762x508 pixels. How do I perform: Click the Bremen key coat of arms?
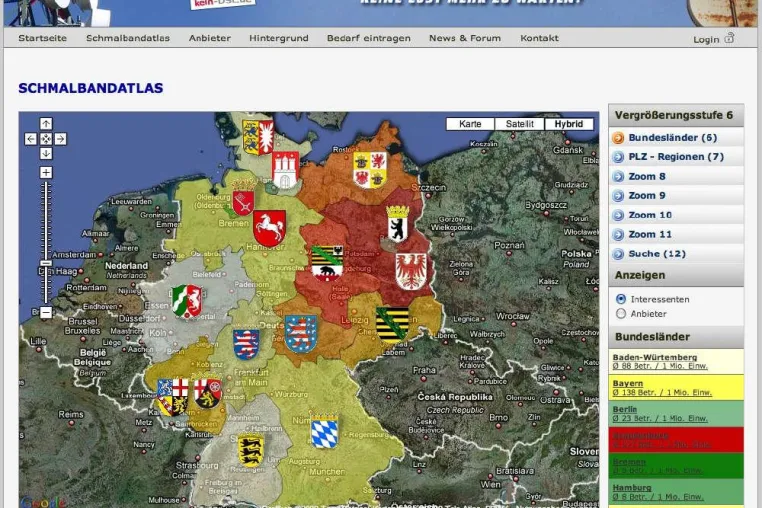coord(243,198)
